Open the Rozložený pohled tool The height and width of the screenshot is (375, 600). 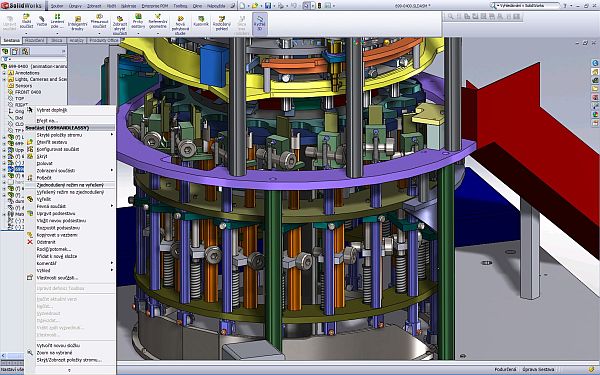(x=222, y=23)
